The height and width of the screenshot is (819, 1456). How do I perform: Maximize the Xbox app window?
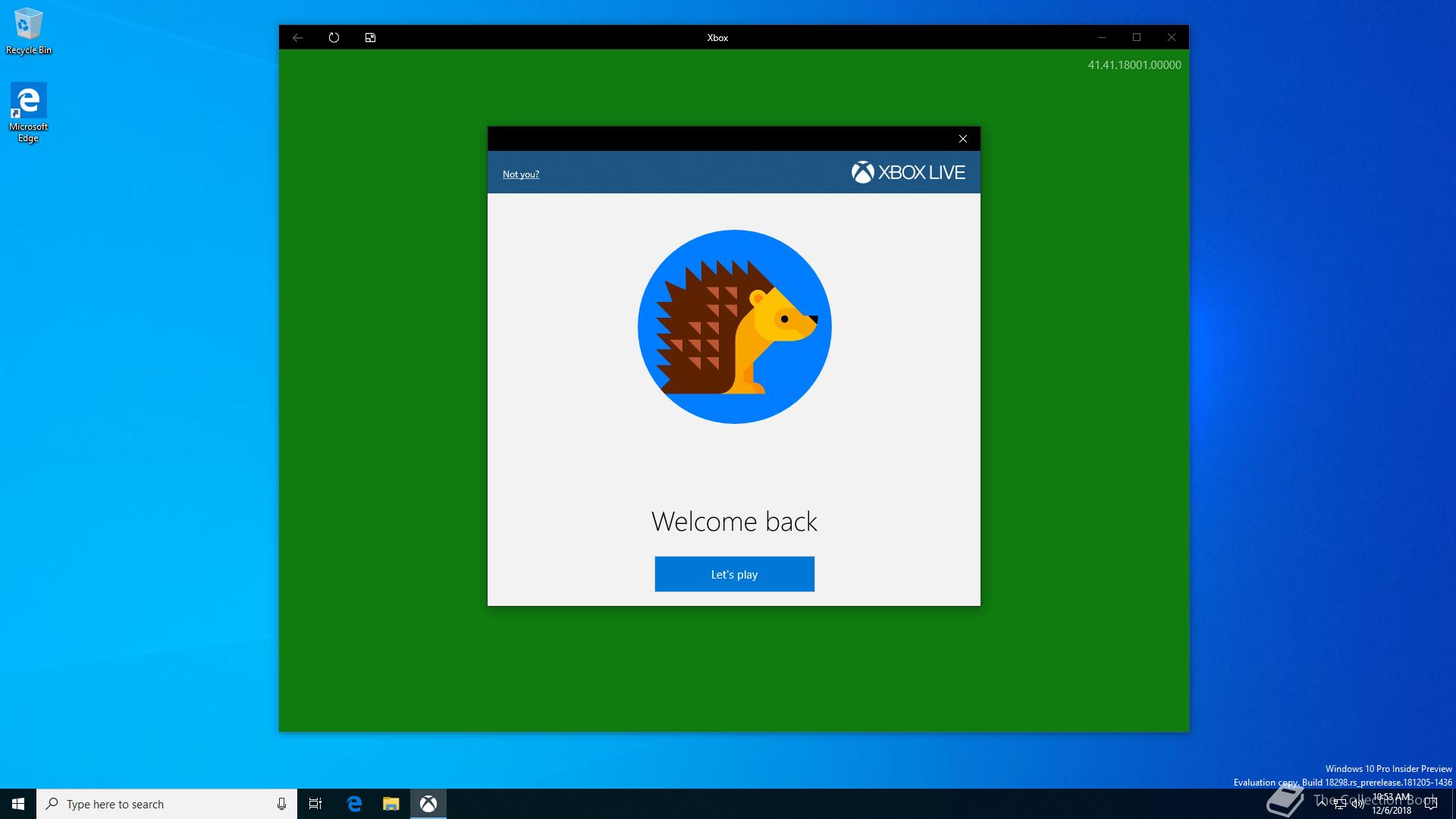point(1137,37)
